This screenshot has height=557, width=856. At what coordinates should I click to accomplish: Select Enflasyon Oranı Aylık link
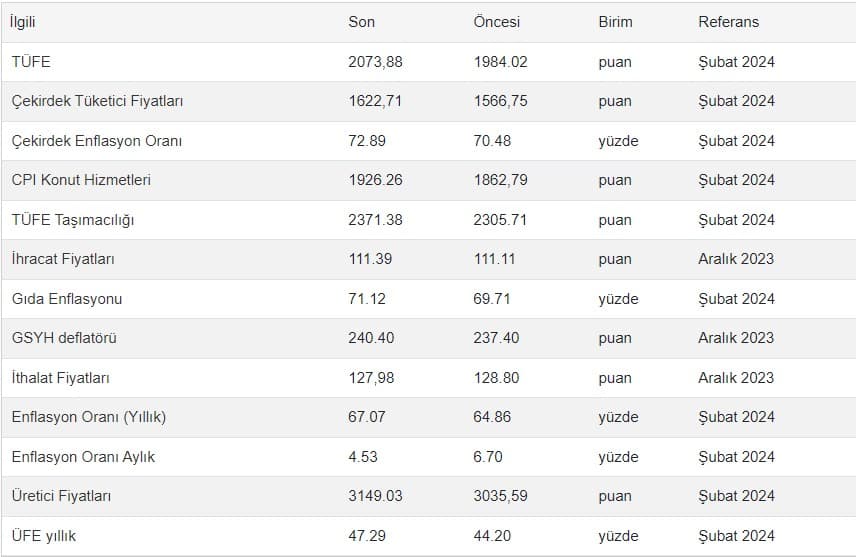click(83, 457)
